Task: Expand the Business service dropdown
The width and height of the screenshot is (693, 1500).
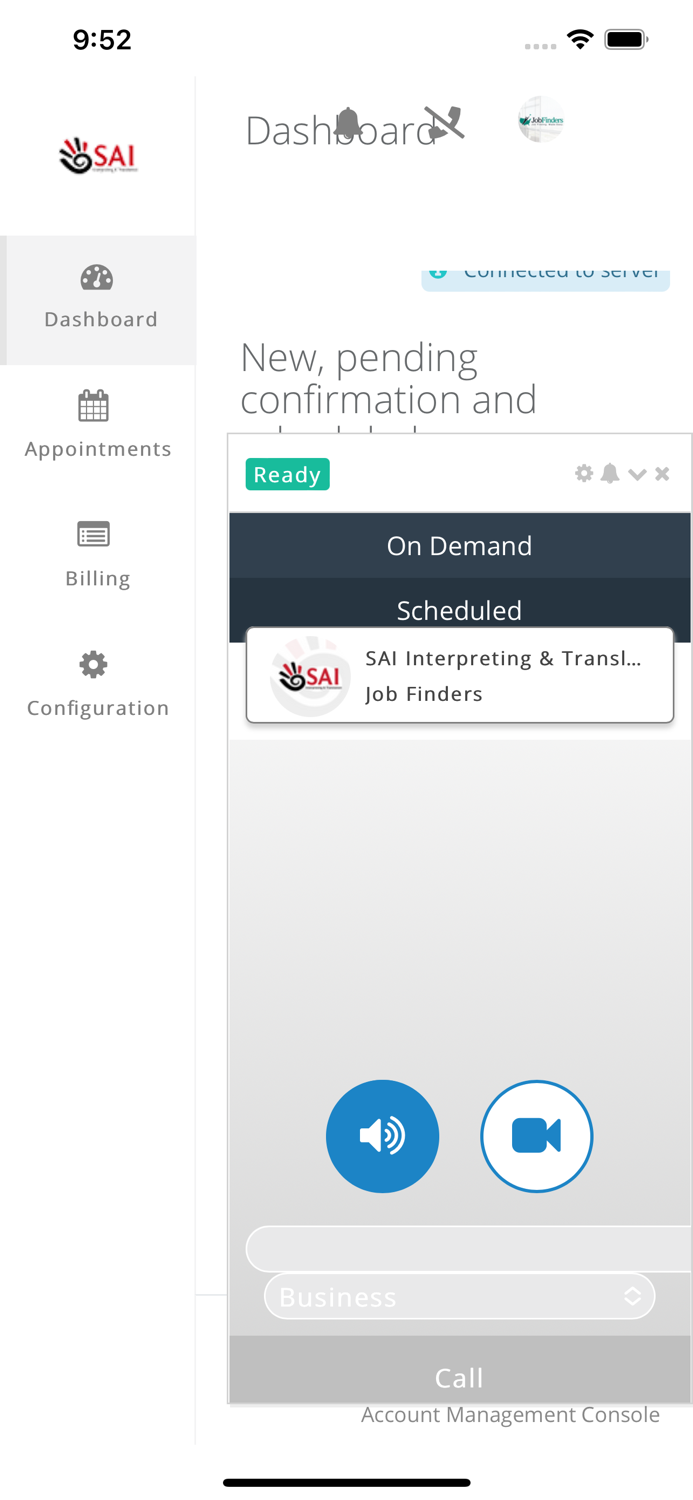Action: 459,1296
